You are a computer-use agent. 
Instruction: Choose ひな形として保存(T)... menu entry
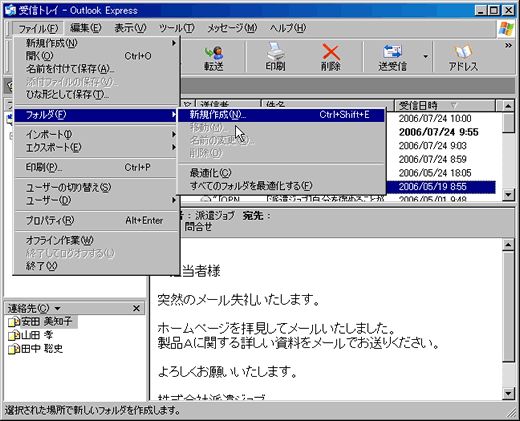tap(96, 95)
